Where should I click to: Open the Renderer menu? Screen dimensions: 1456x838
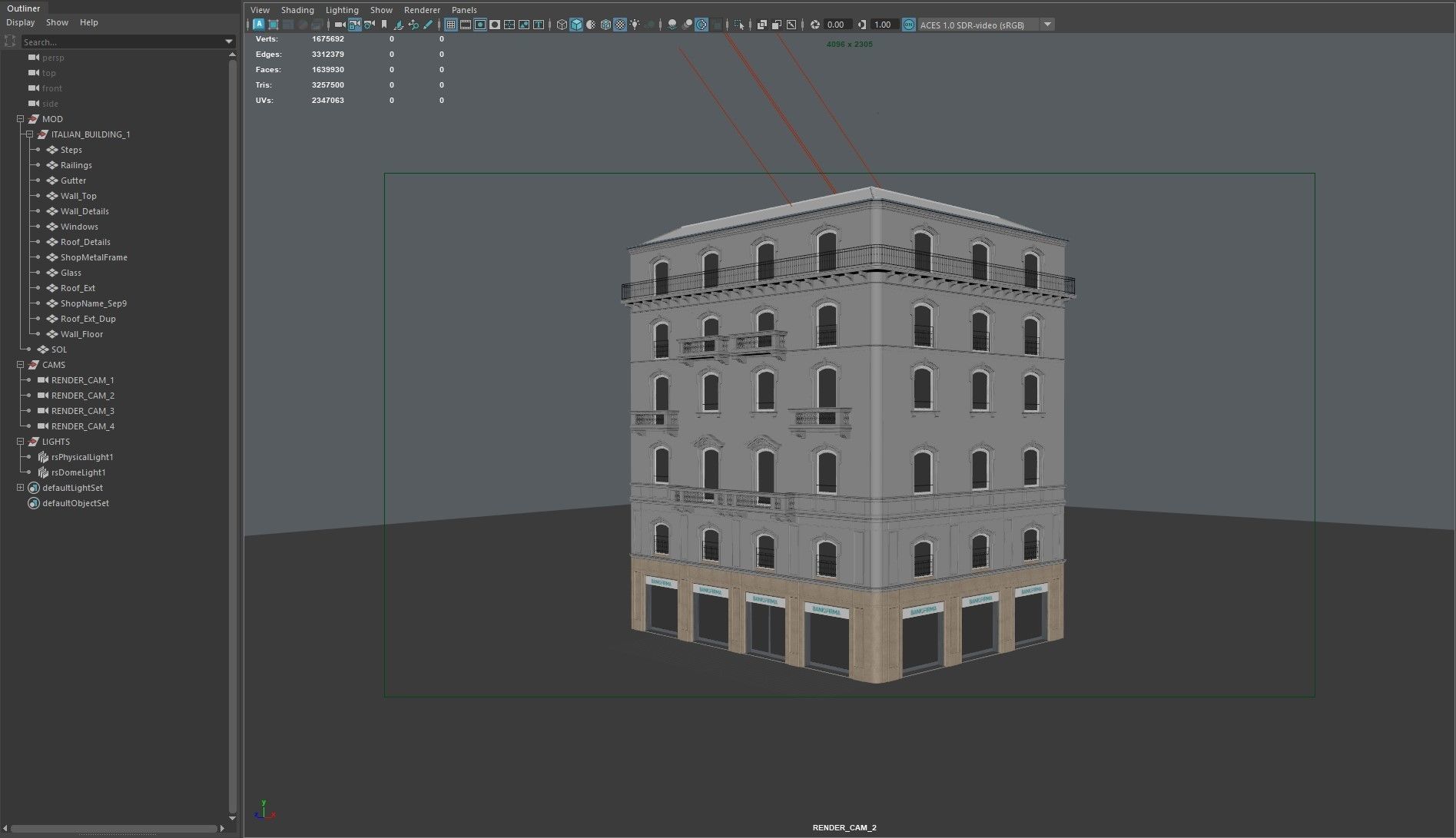pyautogui.click(x=421, y=10)
